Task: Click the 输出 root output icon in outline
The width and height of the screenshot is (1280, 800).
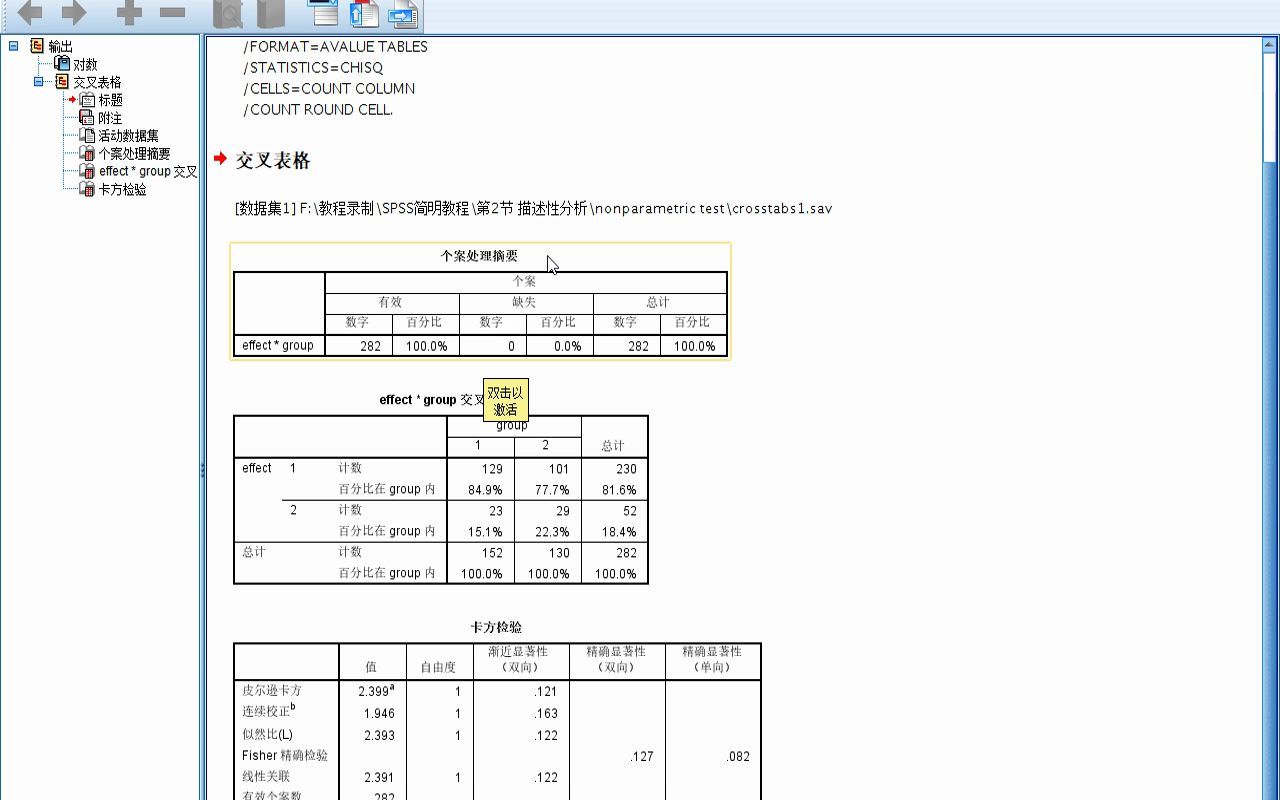Action: click(38, 46)
